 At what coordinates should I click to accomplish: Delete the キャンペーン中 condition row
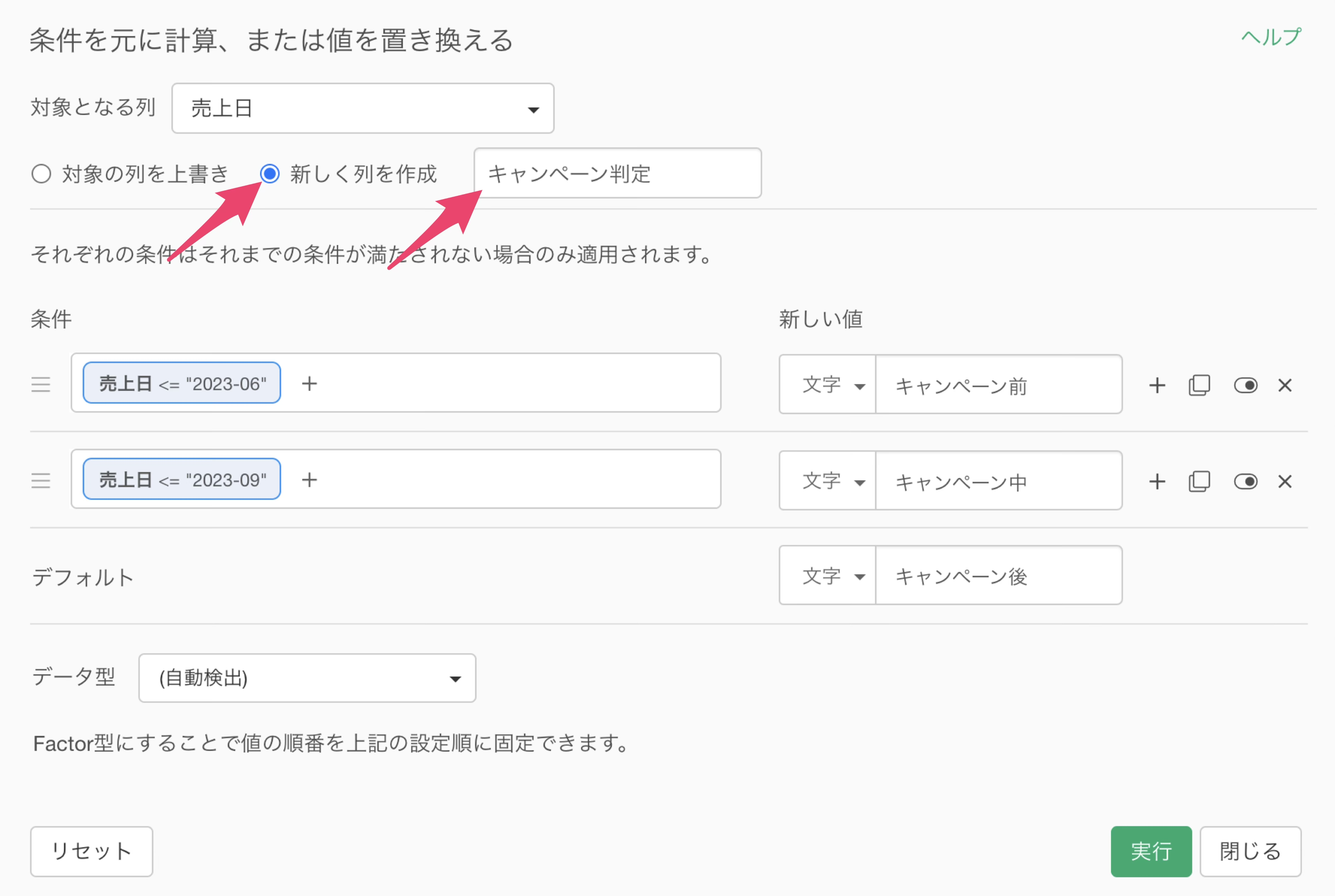click(x=1285, y=481)
